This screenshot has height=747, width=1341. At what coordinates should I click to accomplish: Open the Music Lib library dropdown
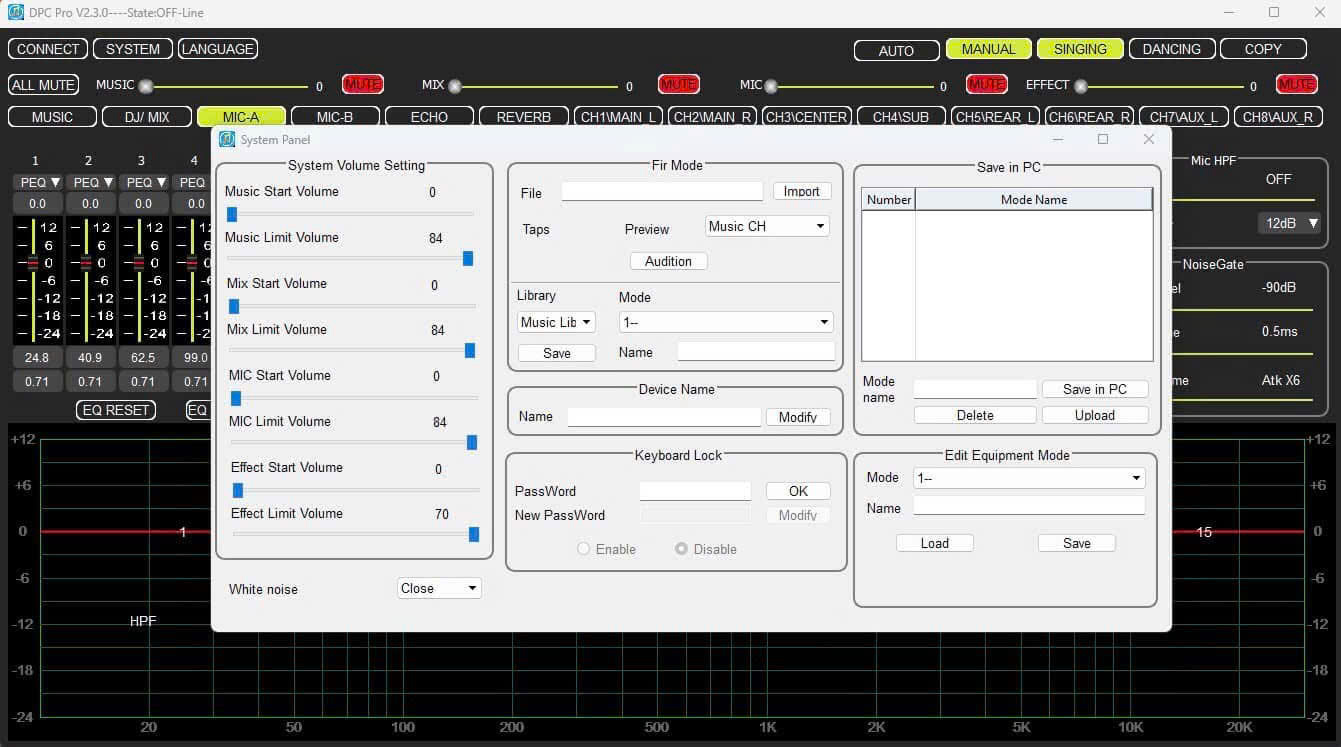tap(556, 322)
